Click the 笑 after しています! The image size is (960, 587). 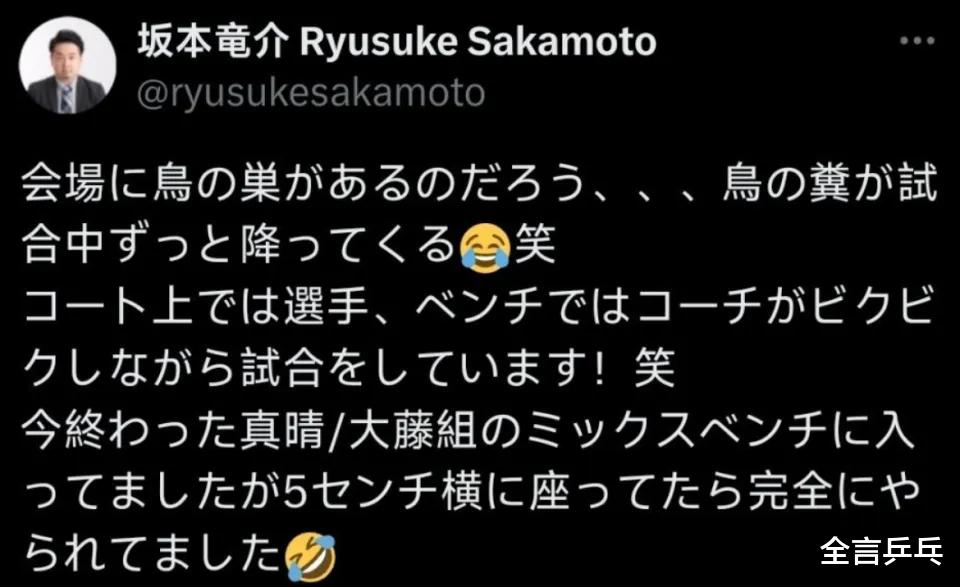click(x=654, y=368)
